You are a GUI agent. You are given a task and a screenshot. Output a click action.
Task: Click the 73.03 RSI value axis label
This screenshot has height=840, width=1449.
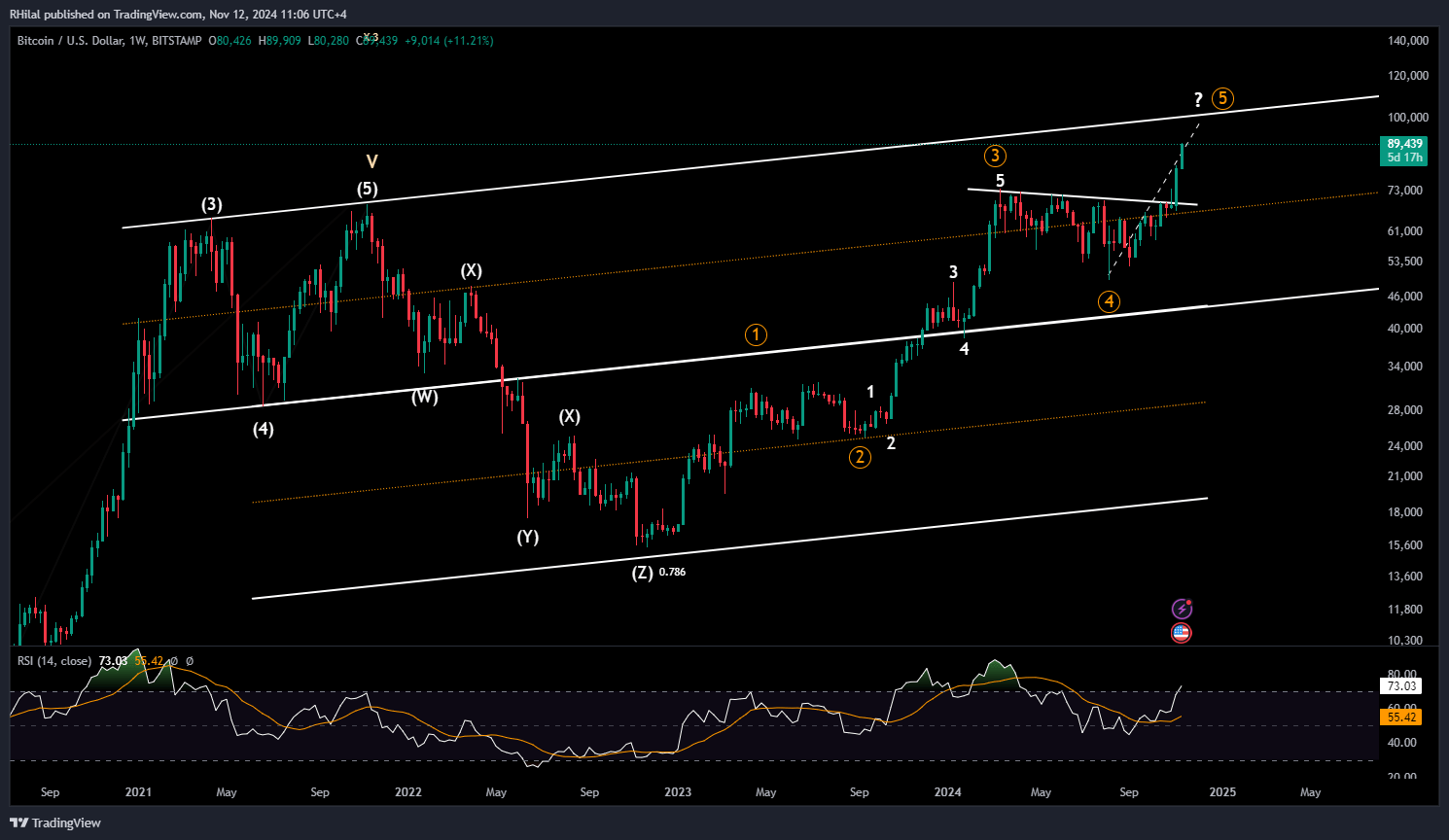[x=1401, y=686]
